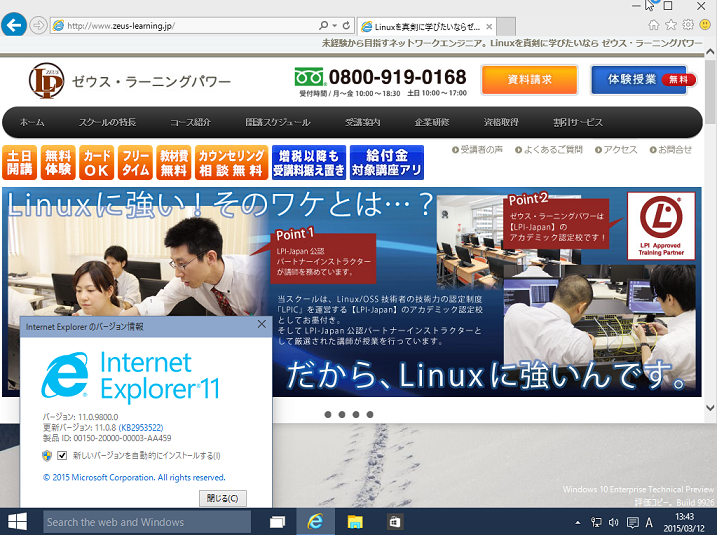Image resolution: width=717 pixels, height=535 pixels.
Task: Click the orange カードOK badge
Action: (x=96, y=162)
